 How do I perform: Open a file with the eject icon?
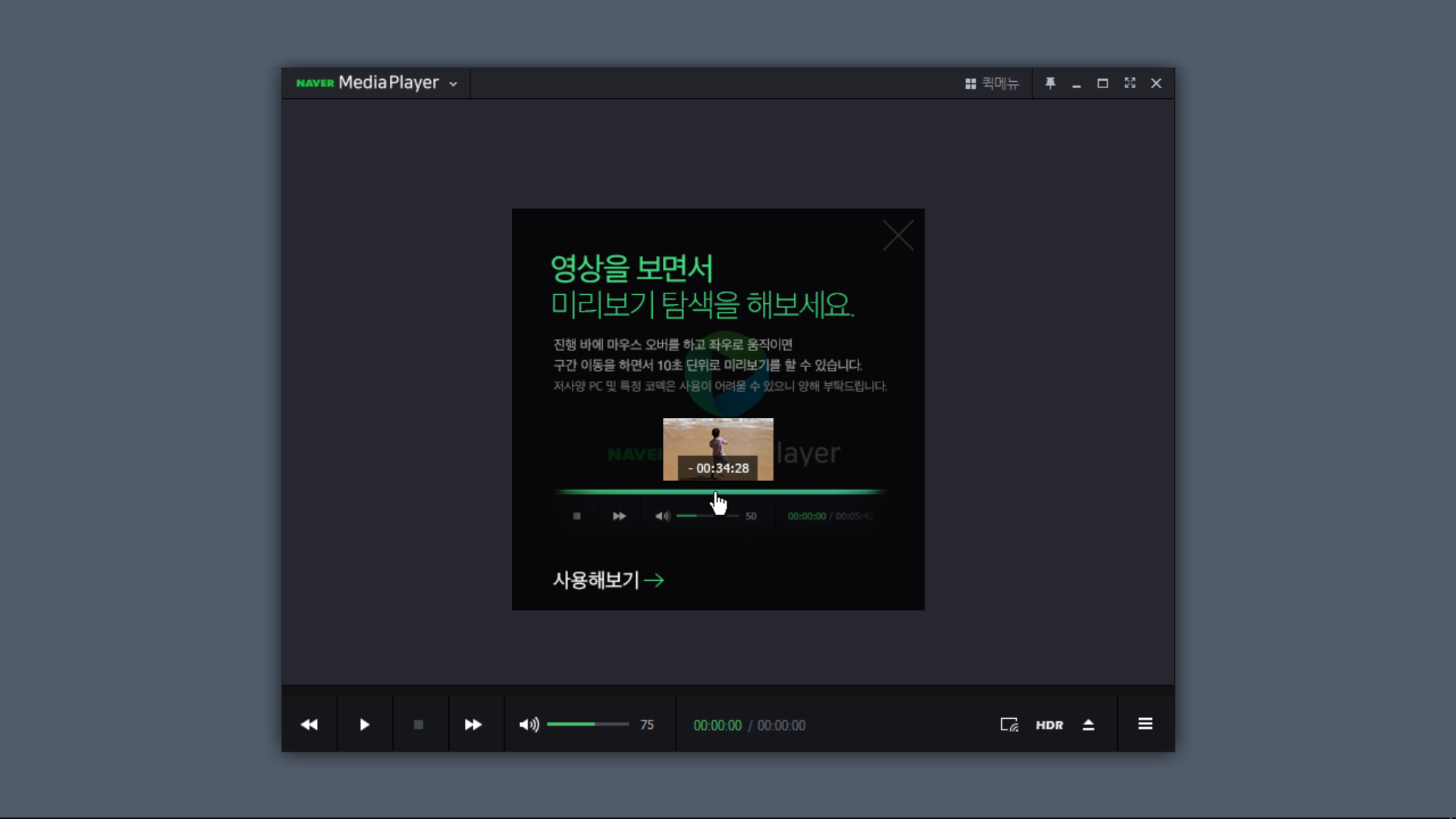[x=1088, y=725]
